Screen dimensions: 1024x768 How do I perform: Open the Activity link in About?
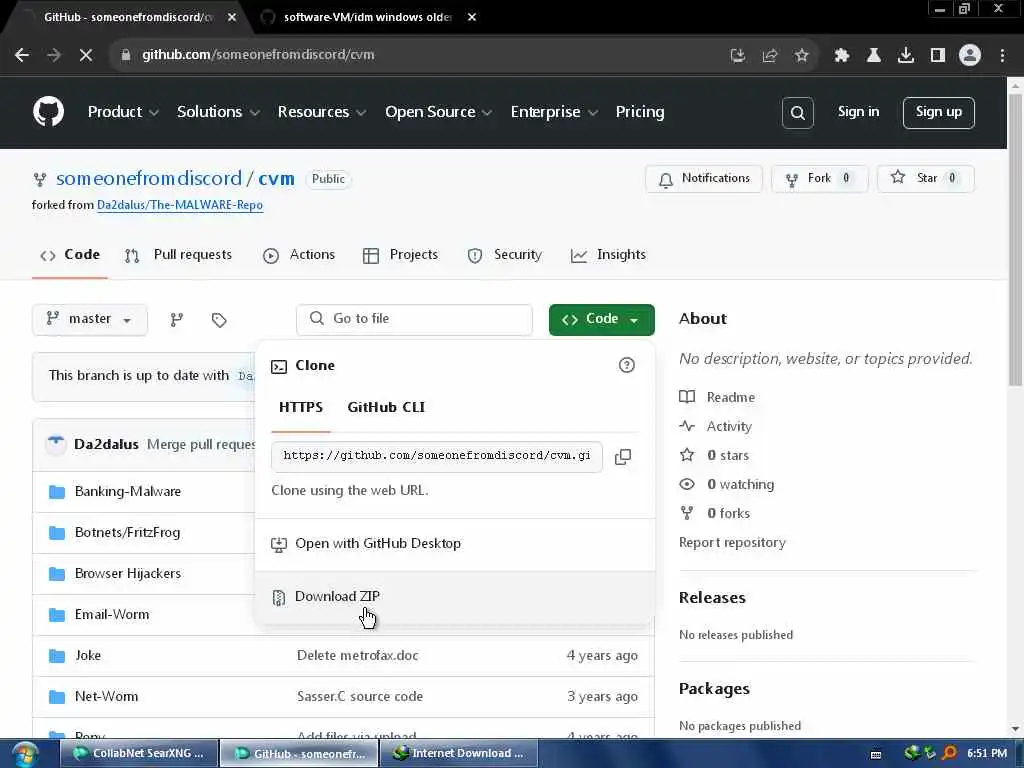pos(729,426)
